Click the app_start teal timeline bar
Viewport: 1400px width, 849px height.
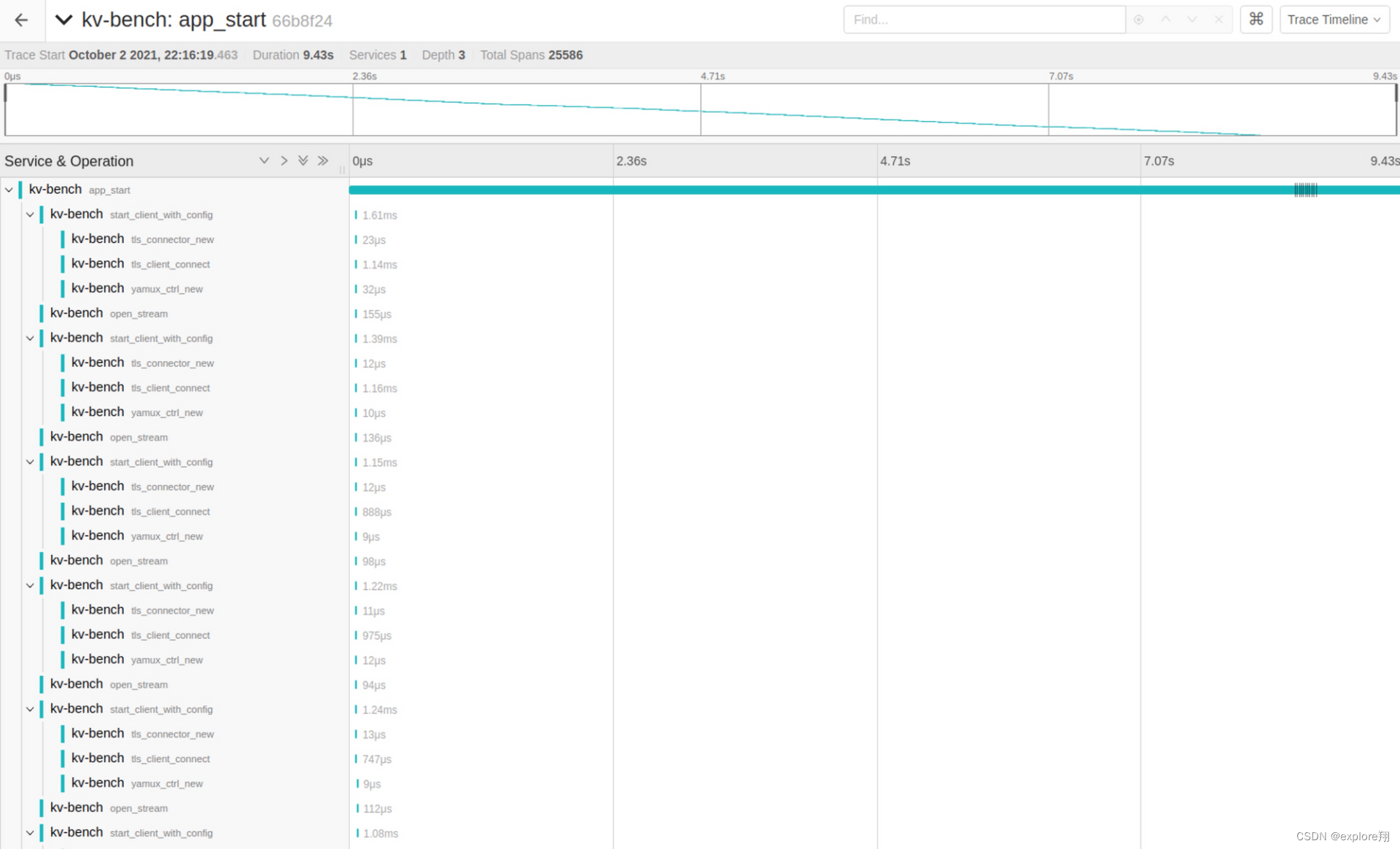point(874,190)
